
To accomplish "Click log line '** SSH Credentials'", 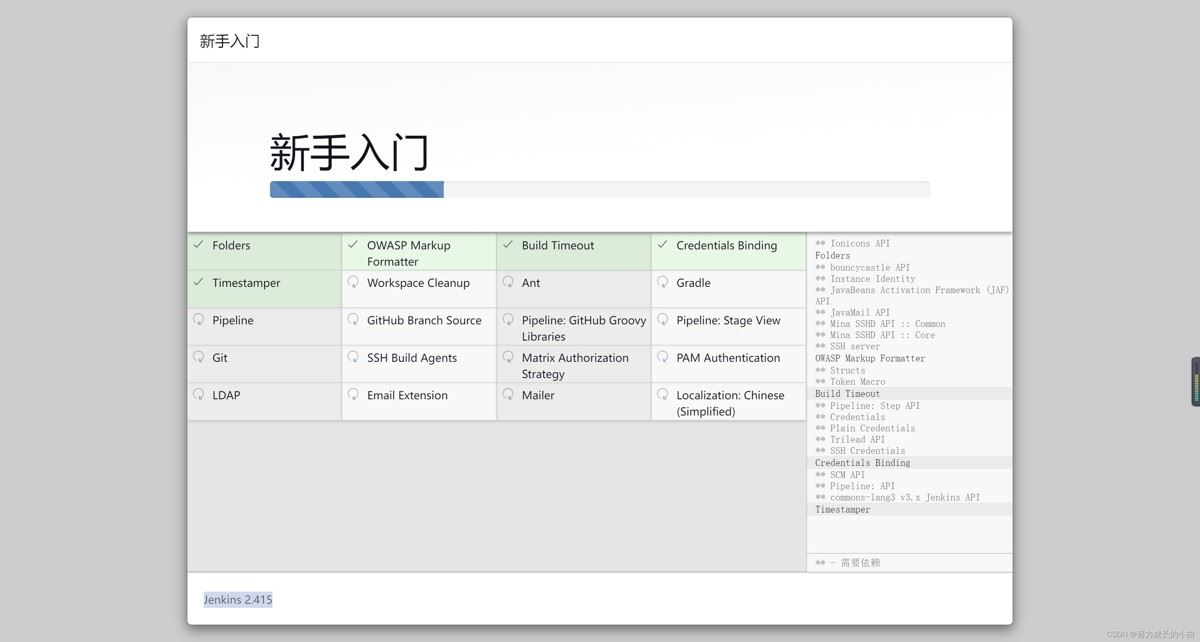I will pyautogui.click(x=860, y=450).
